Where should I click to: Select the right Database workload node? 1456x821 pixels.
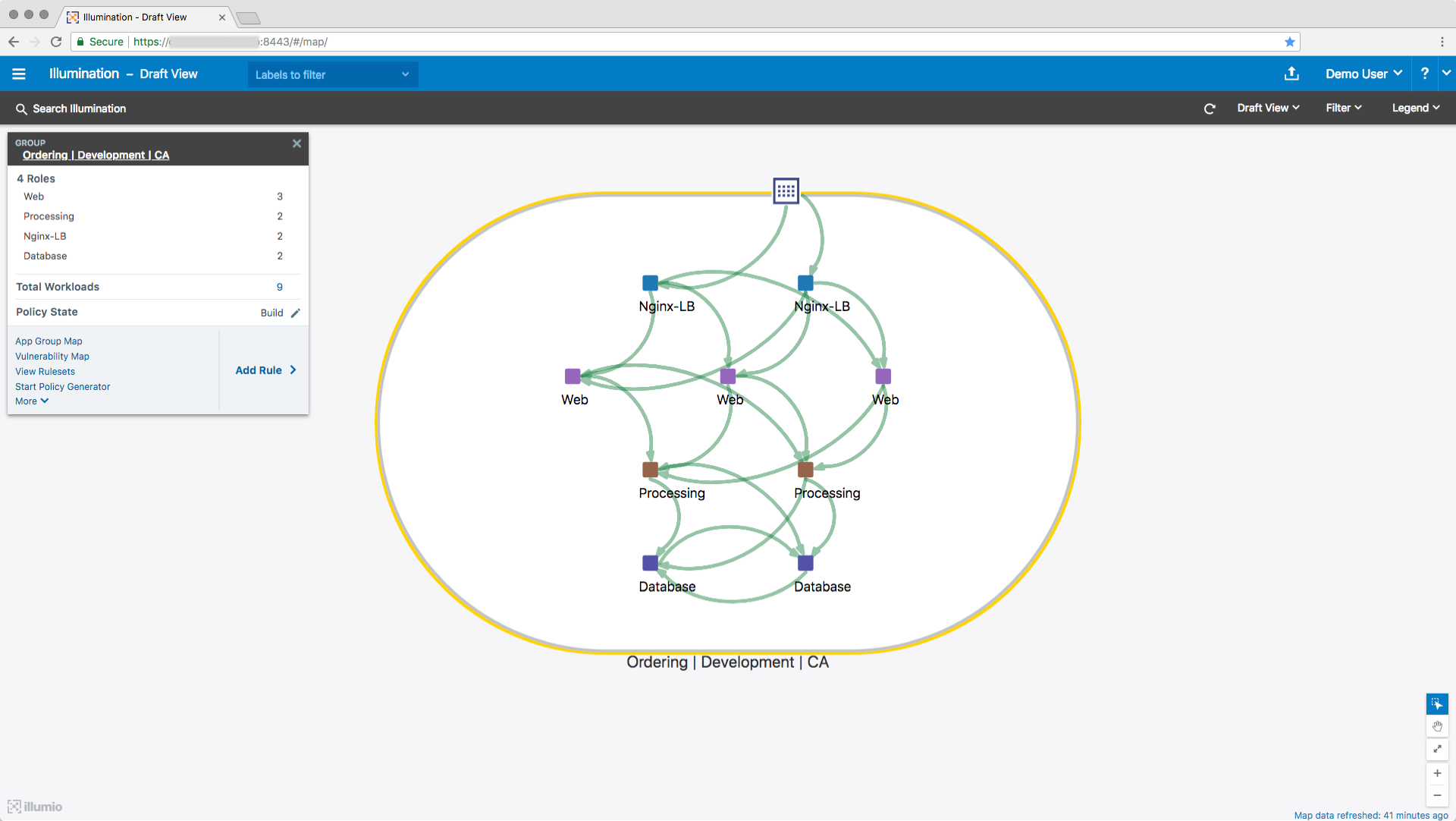(x=805, y=563)
